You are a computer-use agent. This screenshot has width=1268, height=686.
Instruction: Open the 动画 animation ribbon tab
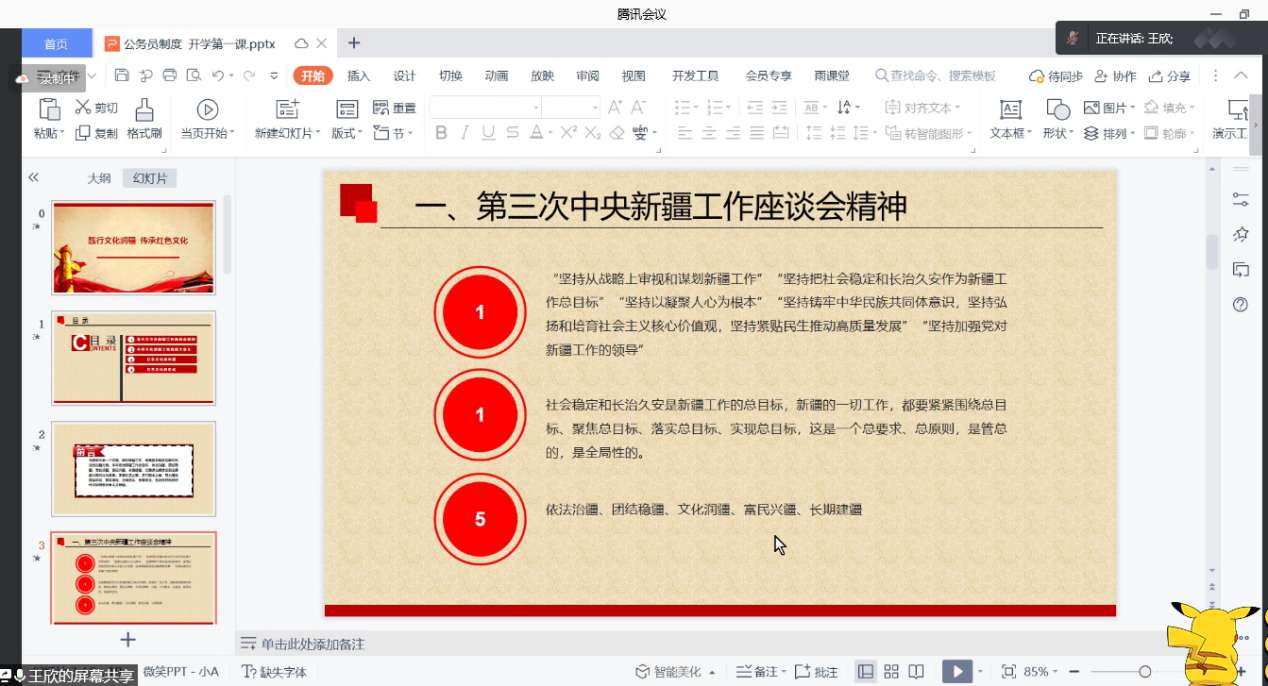496,76
